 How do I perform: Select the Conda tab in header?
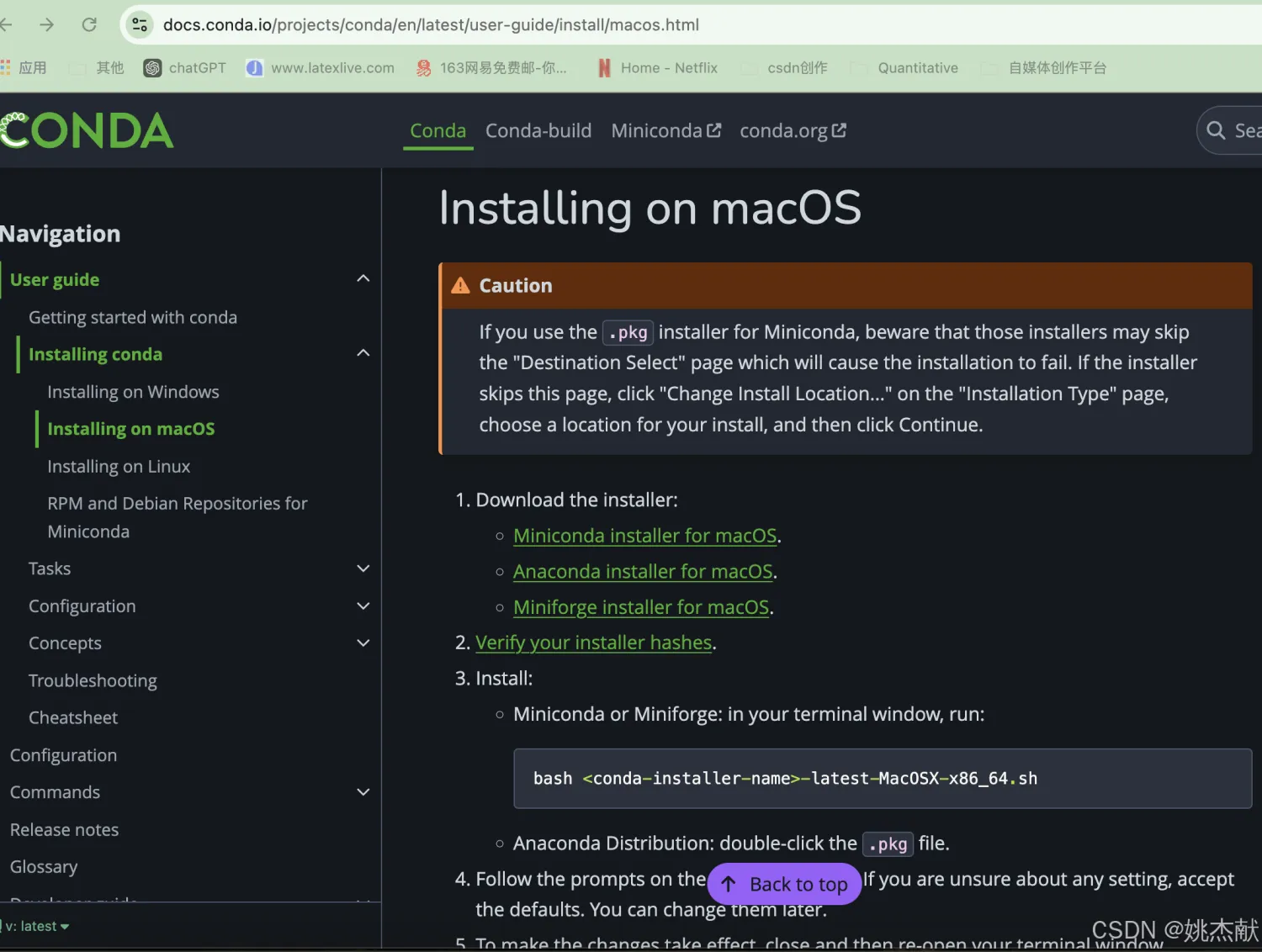tap(437, 131)
